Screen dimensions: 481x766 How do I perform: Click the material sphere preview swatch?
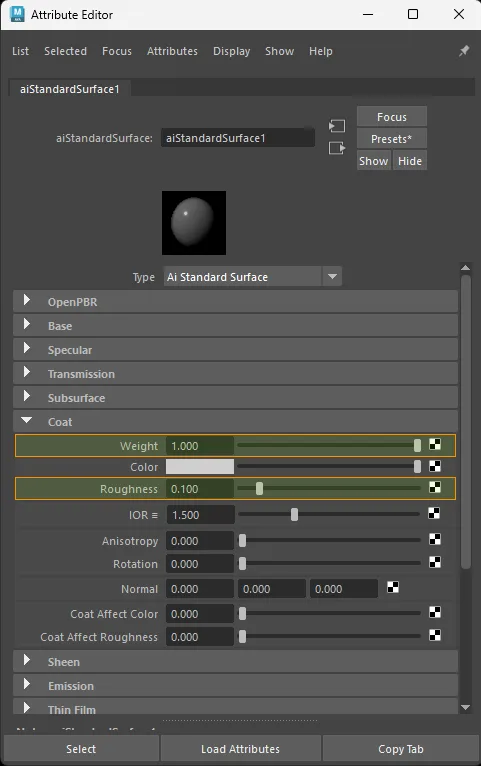194,223
